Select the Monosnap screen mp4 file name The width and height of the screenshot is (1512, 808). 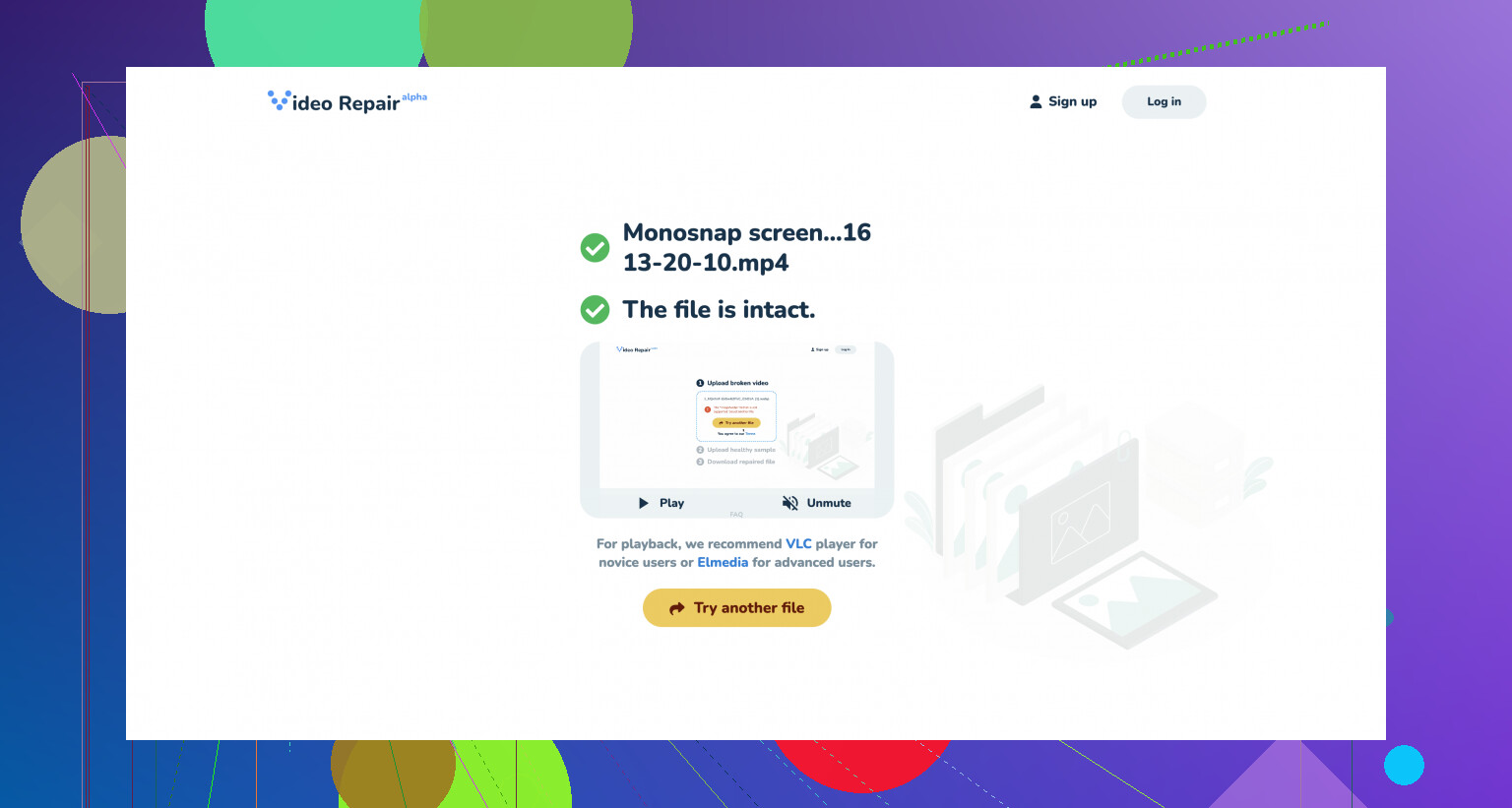click(x=746, y=247)
